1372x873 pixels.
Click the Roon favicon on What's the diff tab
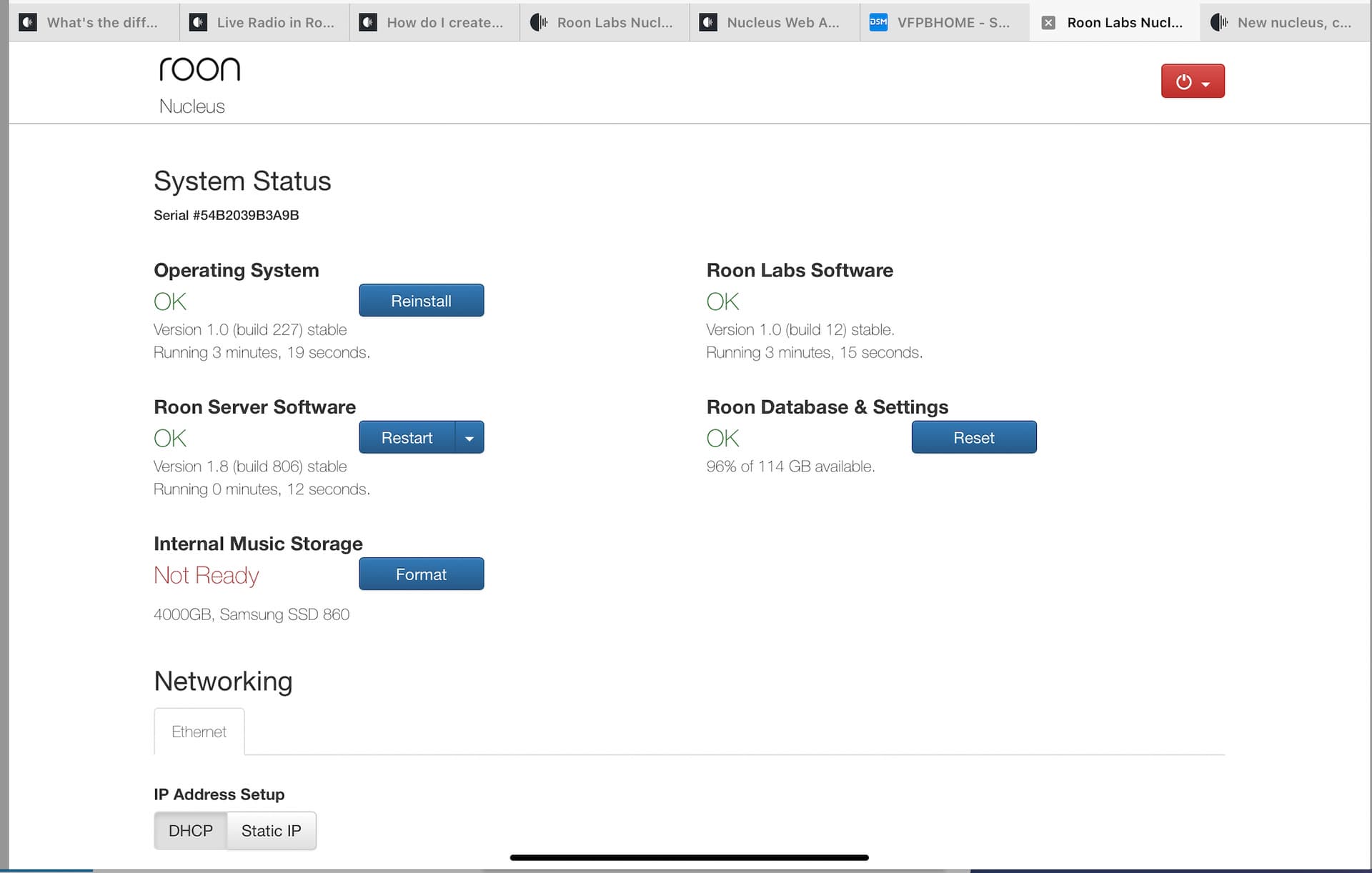pos(28,22)
